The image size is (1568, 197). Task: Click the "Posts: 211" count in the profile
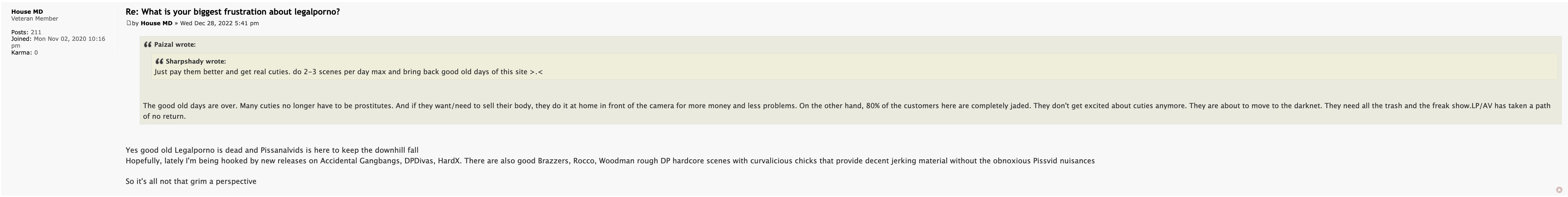tap(26, 32)
